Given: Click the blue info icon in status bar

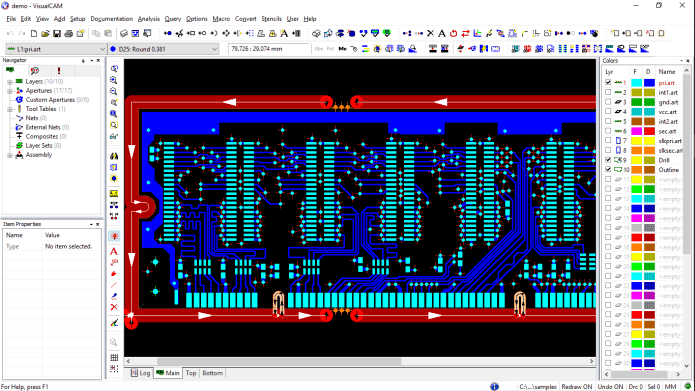Looking at the screenshot, I should [494, 387].
